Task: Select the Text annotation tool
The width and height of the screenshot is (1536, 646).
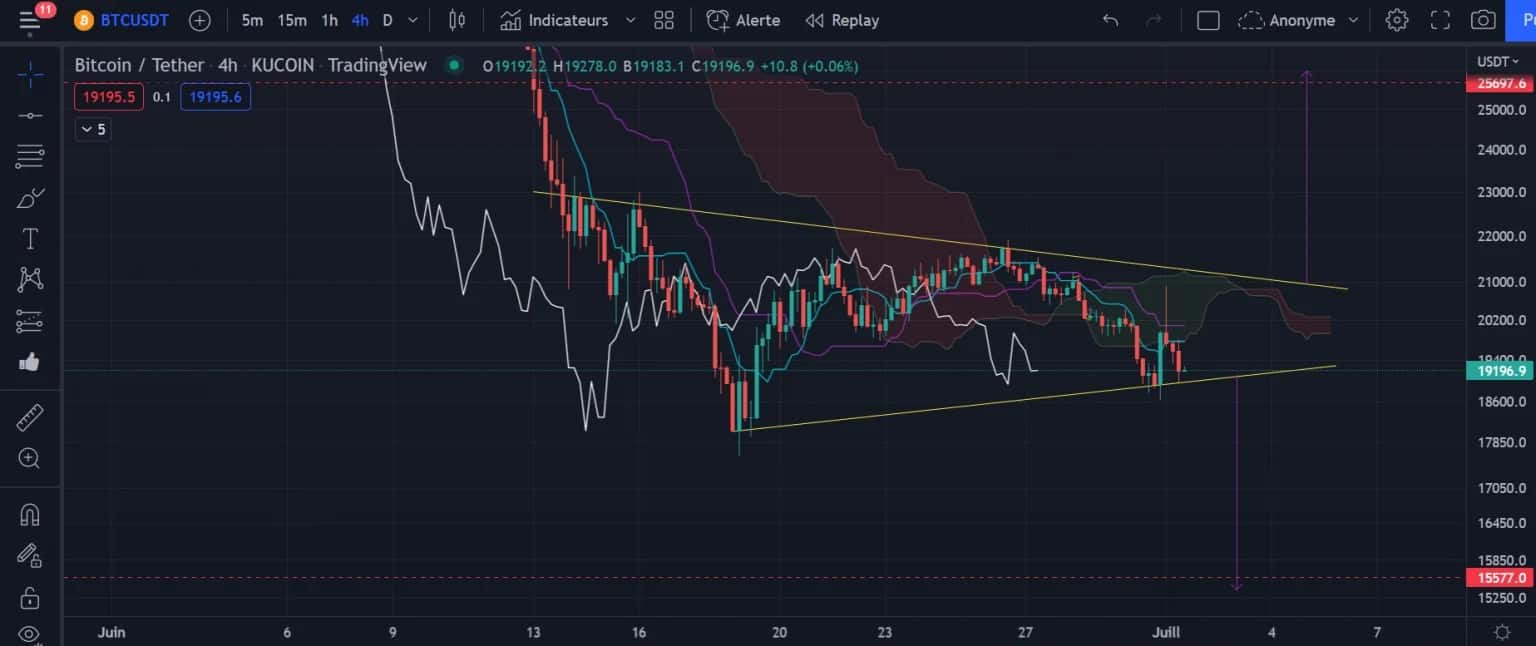Action: [30, 238]
